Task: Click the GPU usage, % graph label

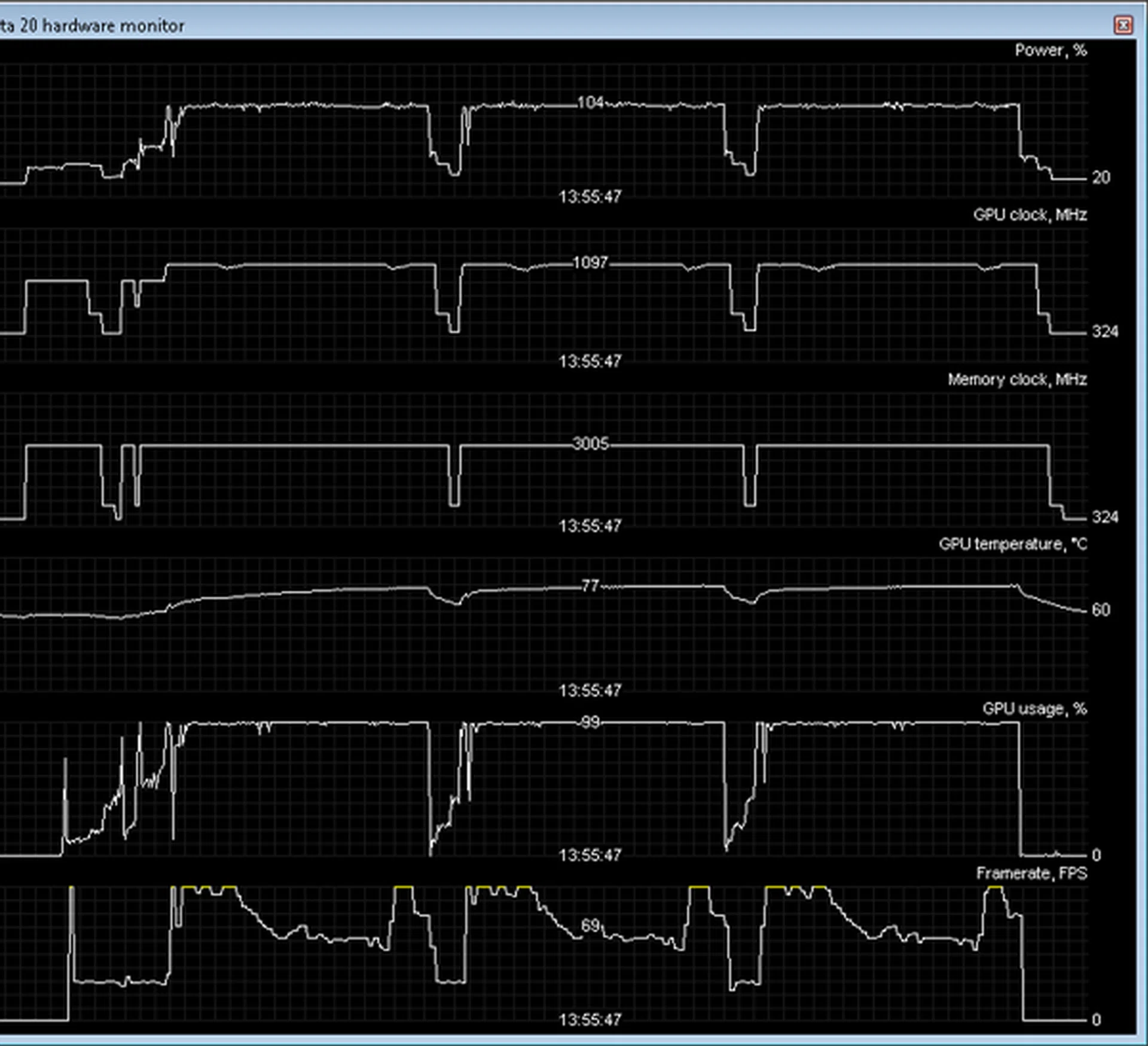Action: pos(1034,709)
